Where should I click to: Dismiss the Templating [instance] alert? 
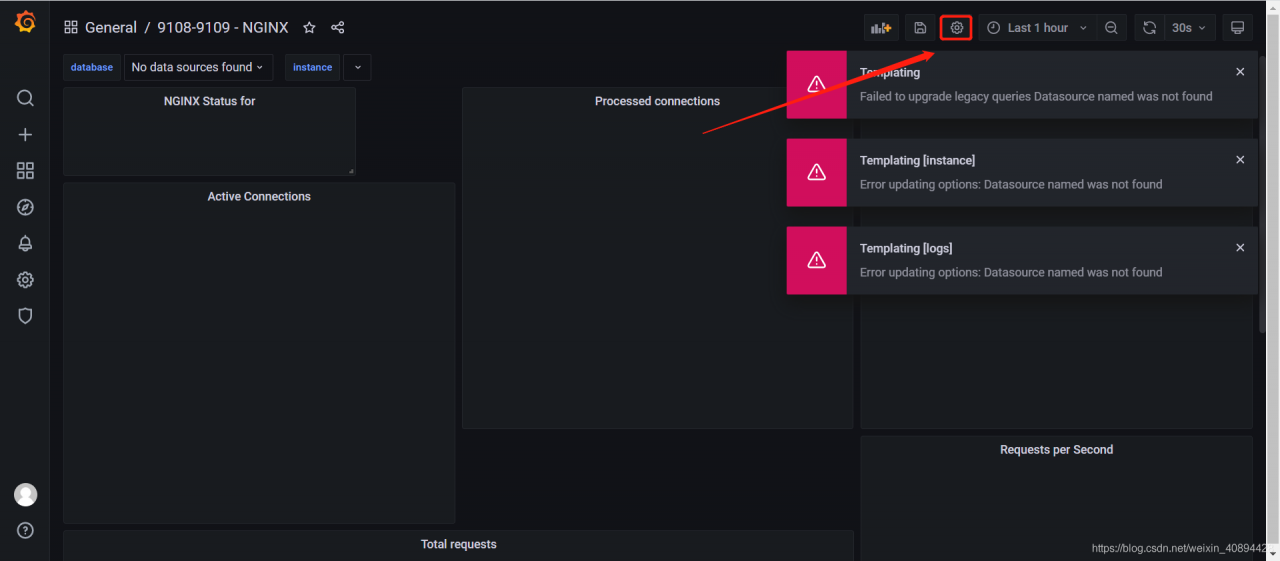[x=1240, y=160]
